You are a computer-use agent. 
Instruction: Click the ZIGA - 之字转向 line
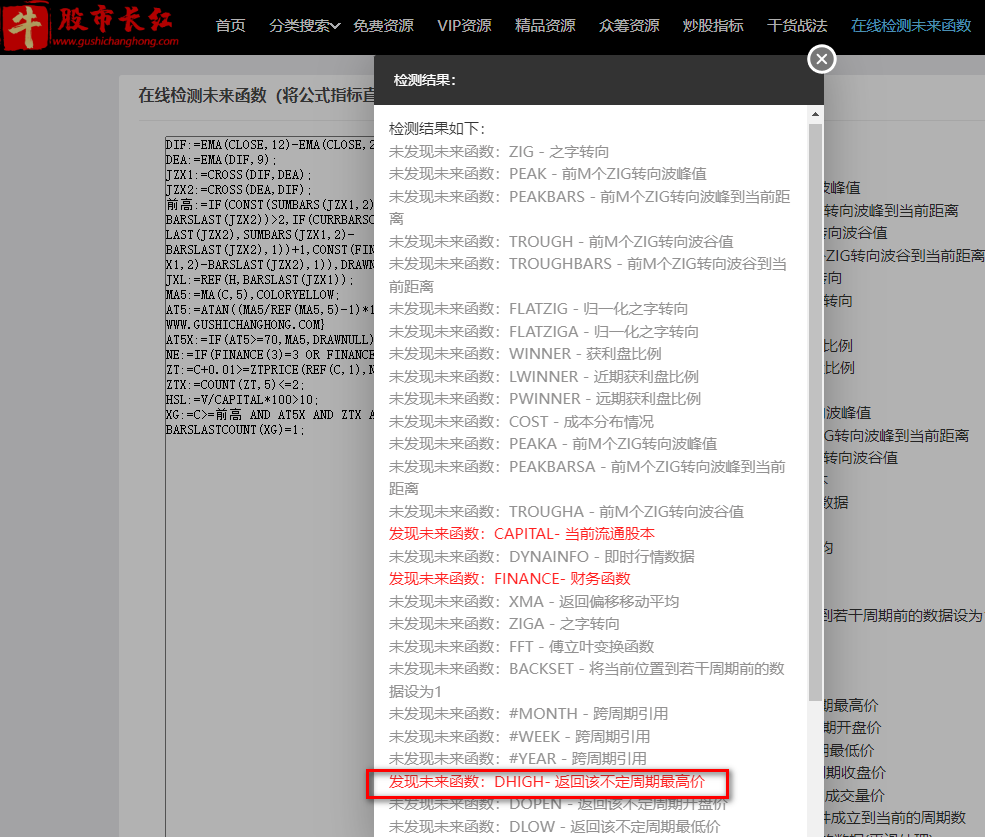pyautogui.click(x=504, y=623)
